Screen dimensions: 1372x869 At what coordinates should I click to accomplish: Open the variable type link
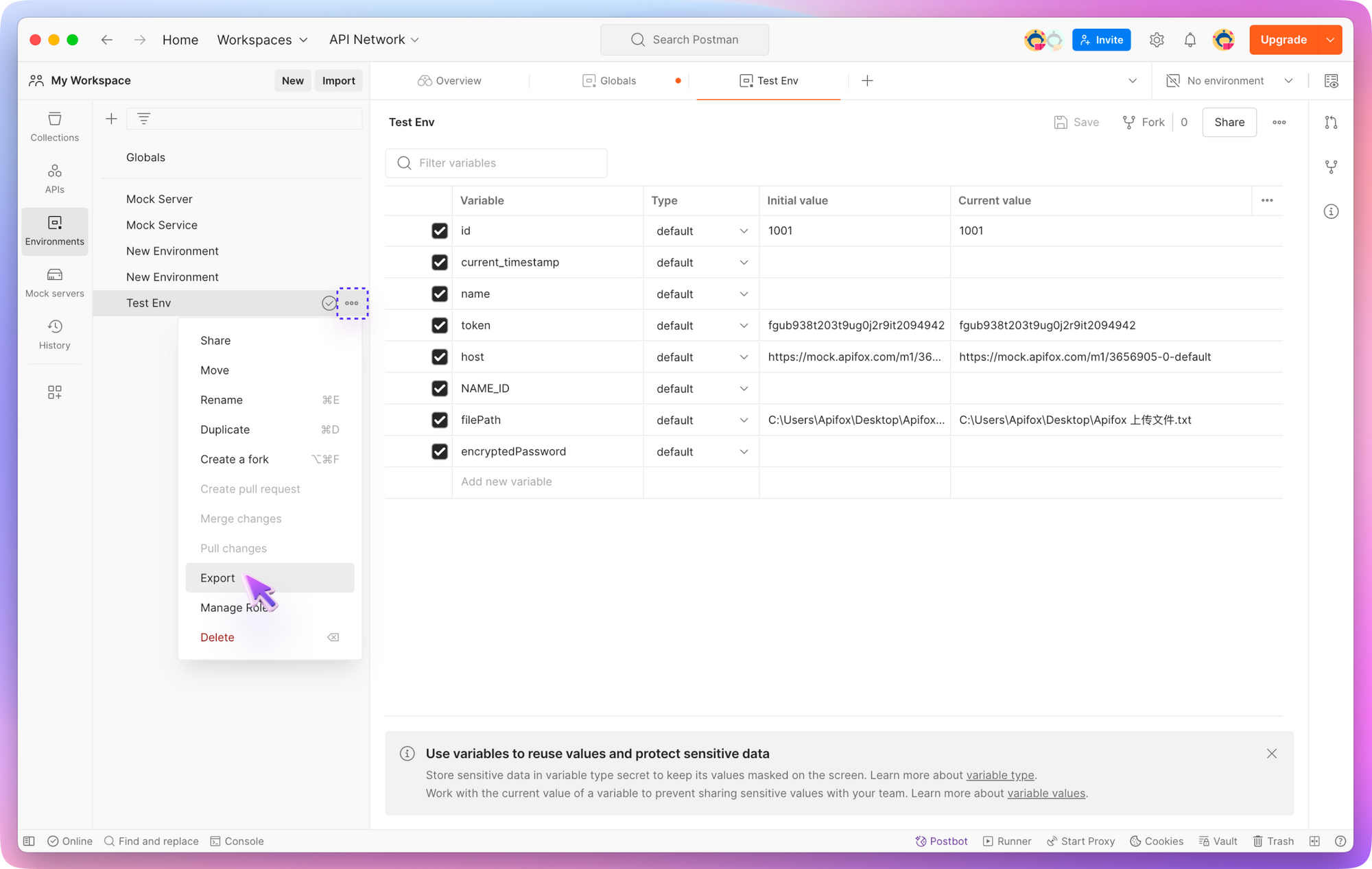click(x=1000, y=775)
